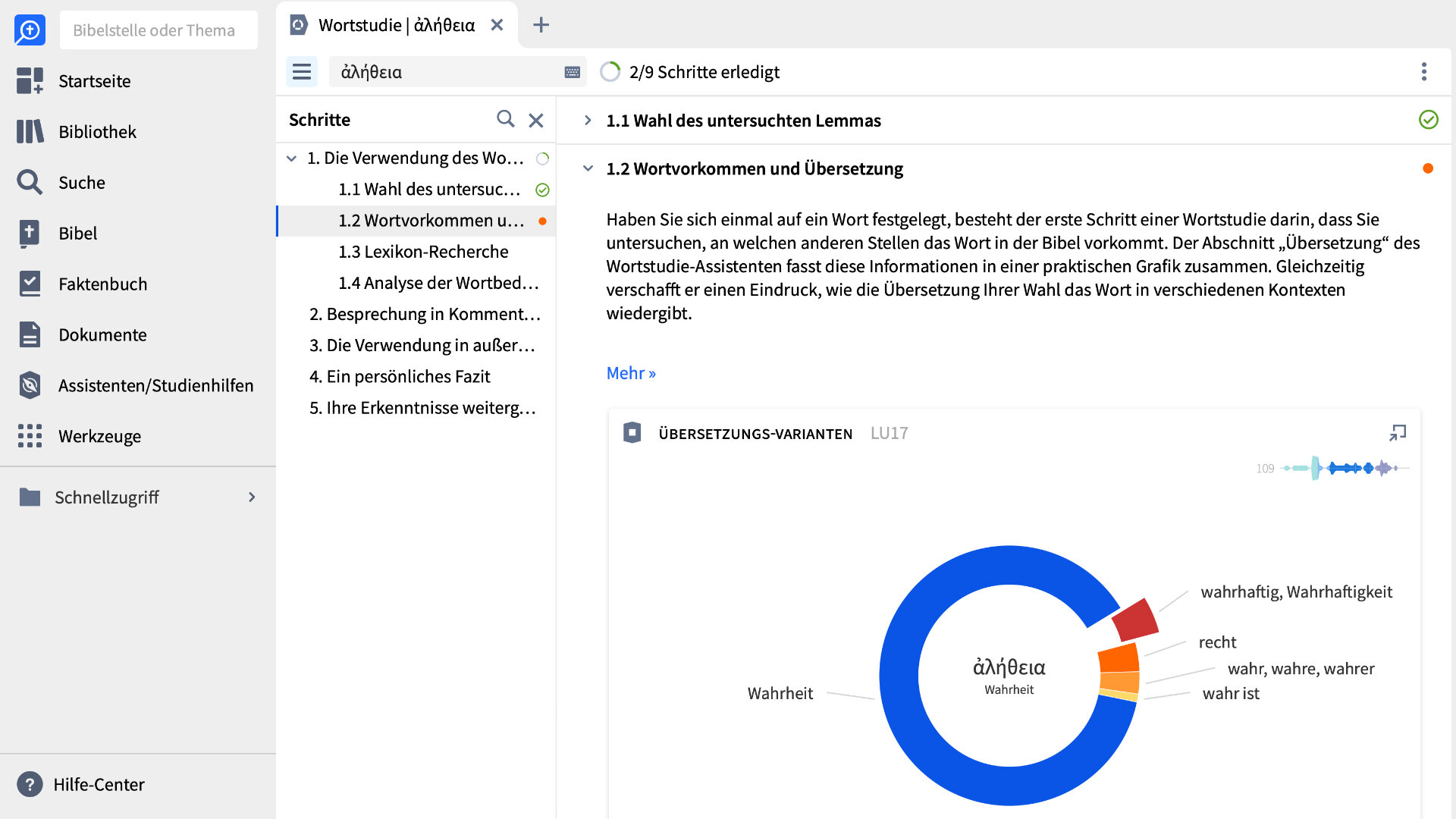Screen dimensions: 1456x819
Task: Open Startseite dashboard icon
Action: pyautogui.click(x=30, y=80)
